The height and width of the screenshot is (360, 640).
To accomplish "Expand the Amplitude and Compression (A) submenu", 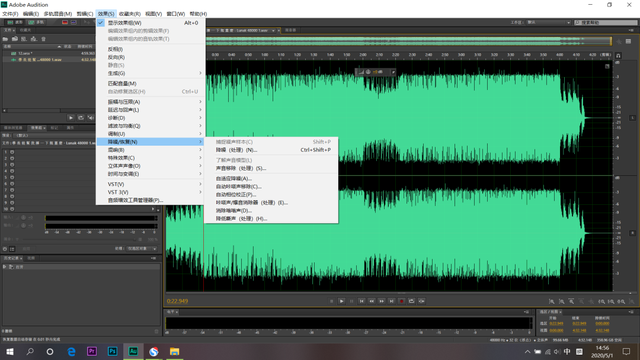I will (x=150, y=102).
